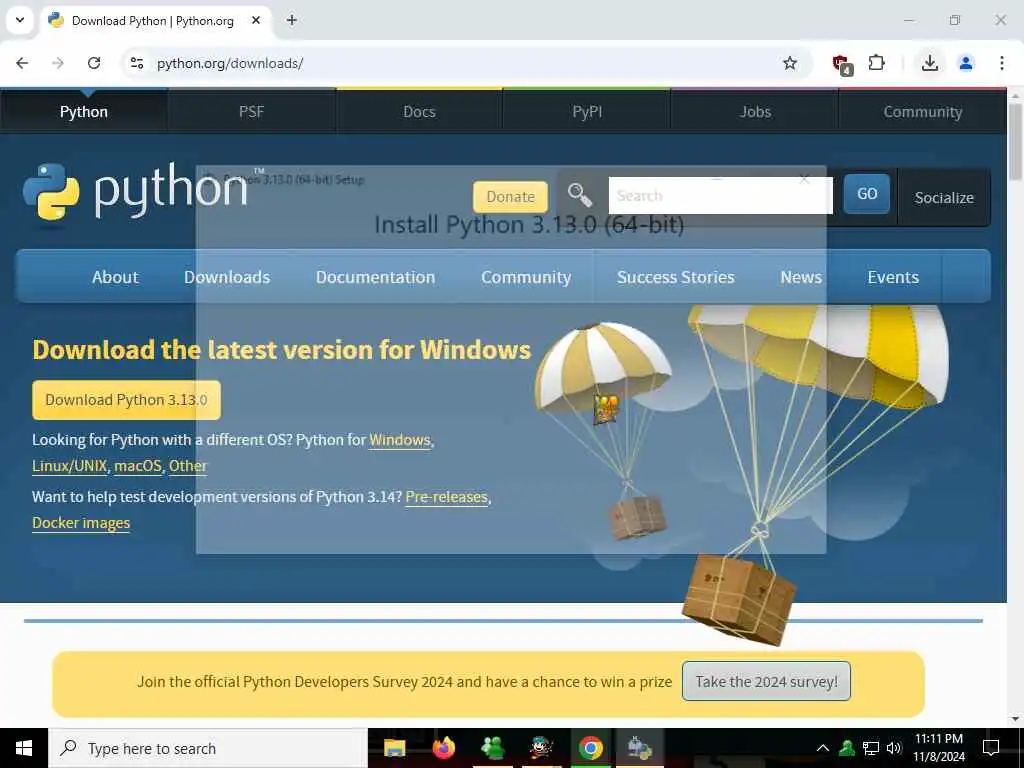Click the browser back arrow
Viewport: 1024px width, 768px height.
click(22, 63)
